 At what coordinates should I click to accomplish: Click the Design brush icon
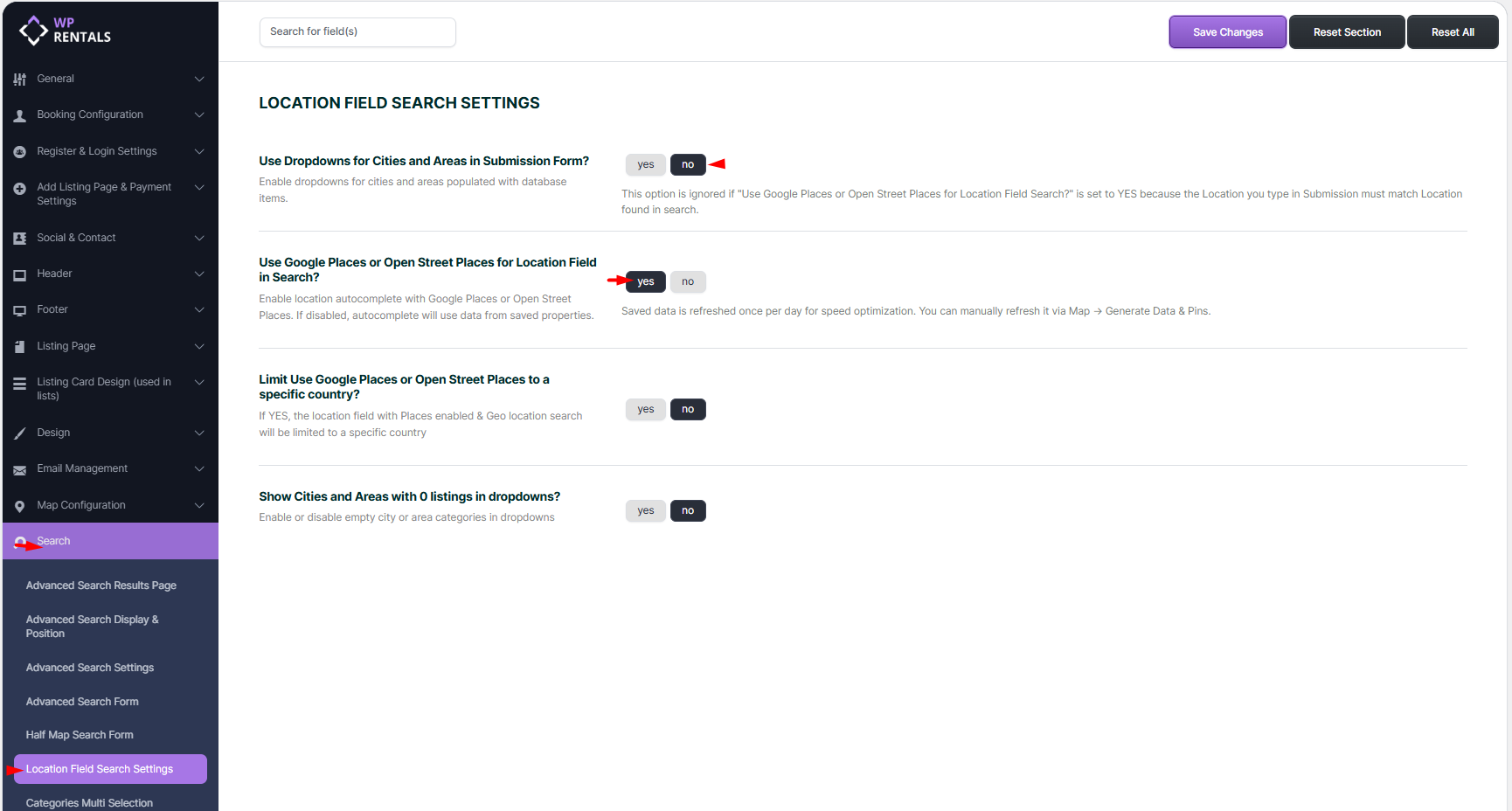click(x=20, y=433)
